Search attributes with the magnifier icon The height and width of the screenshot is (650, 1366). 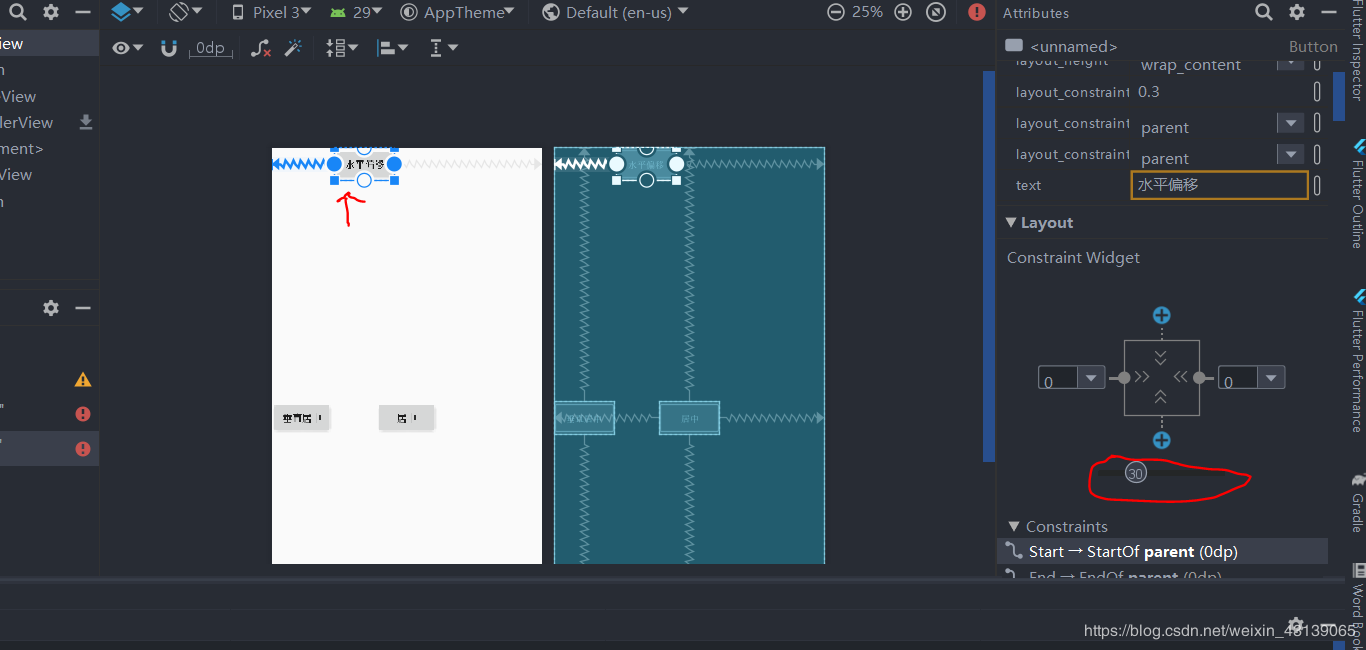[1264, 12]
